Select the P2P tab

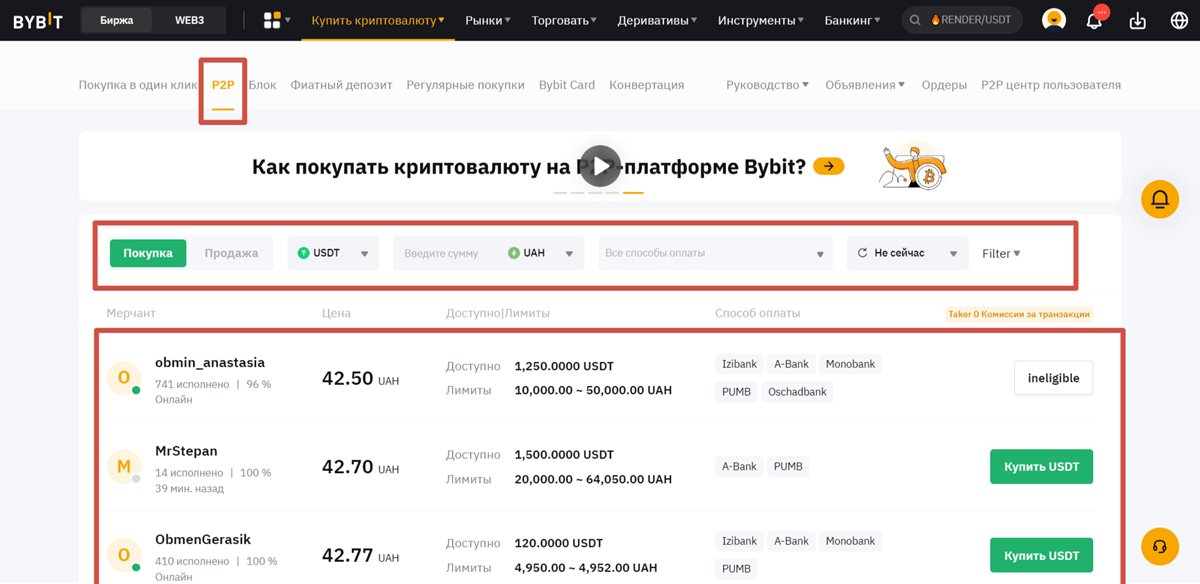pyautogui.click(x=223, y=85)
